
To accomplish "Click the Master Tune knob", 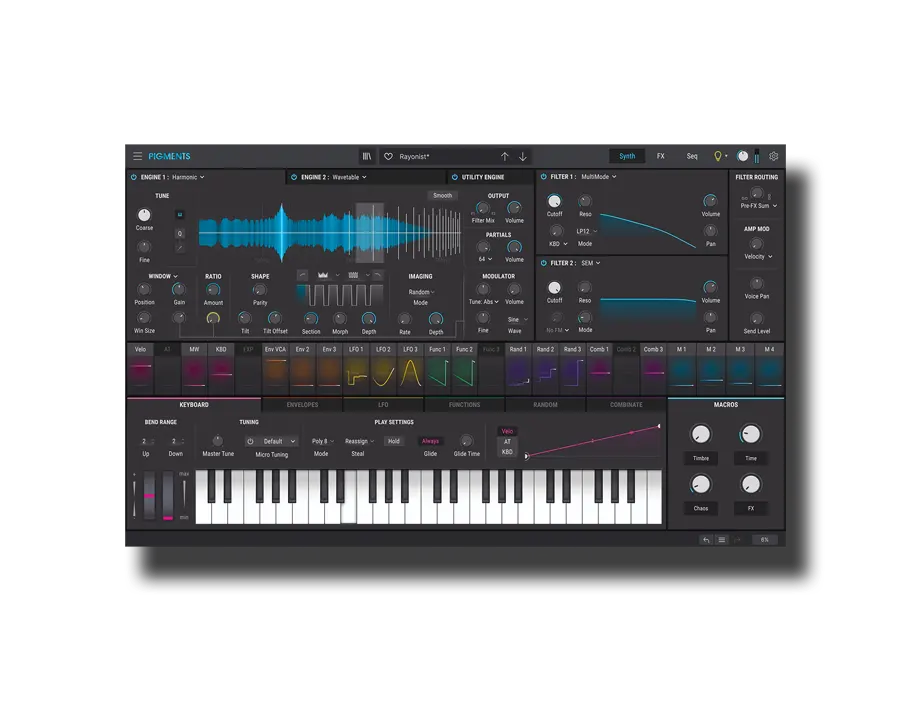I will pos(218,441).
